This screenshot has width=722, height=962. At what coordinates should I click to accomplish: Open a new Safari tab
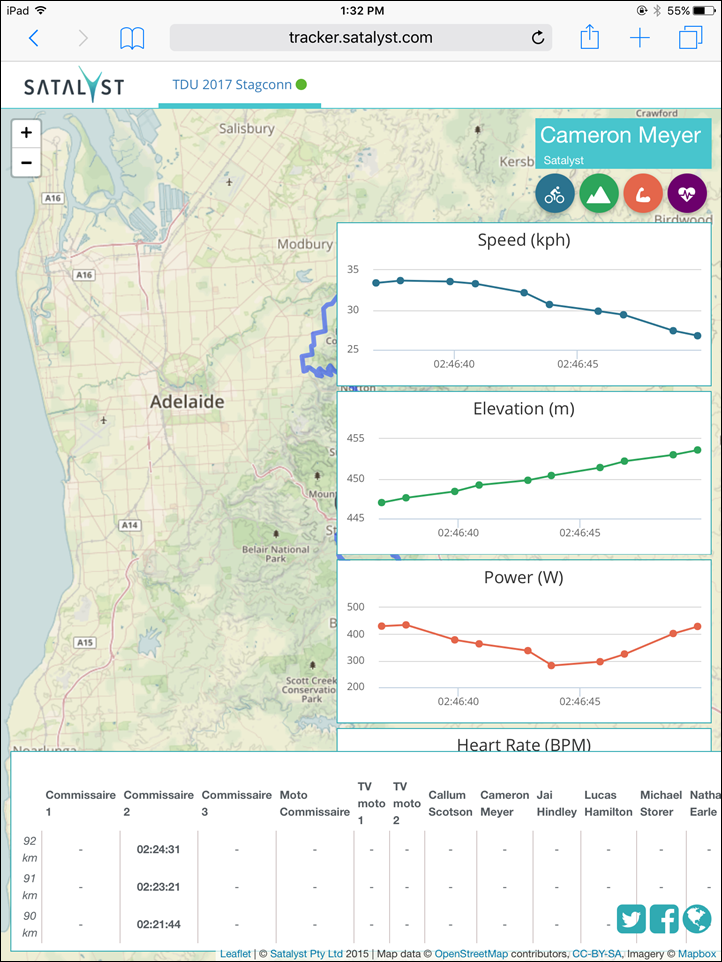point(640,38)
